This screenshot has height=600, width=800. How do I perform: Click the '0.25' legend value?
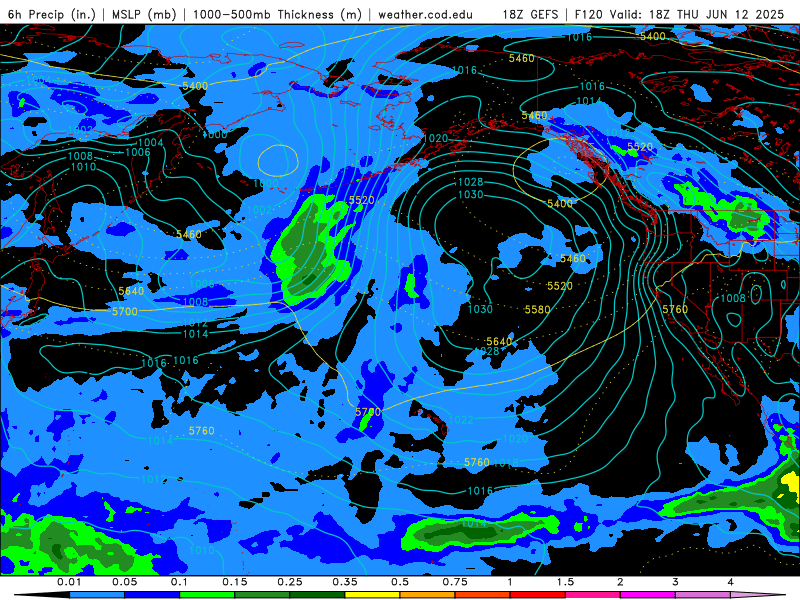point(290,582)
